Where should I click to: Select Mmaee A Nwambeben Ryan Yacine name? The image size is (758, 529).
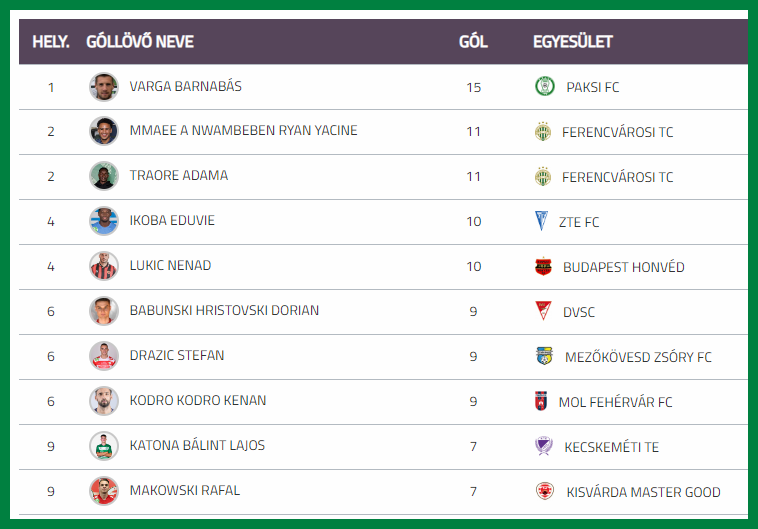[x=243, y=131]
